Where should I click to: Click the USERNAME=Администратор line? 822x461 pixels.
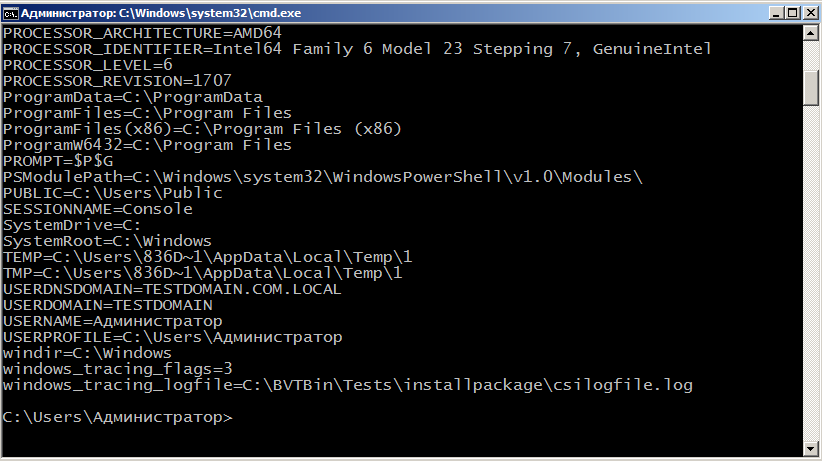(112, 321)
